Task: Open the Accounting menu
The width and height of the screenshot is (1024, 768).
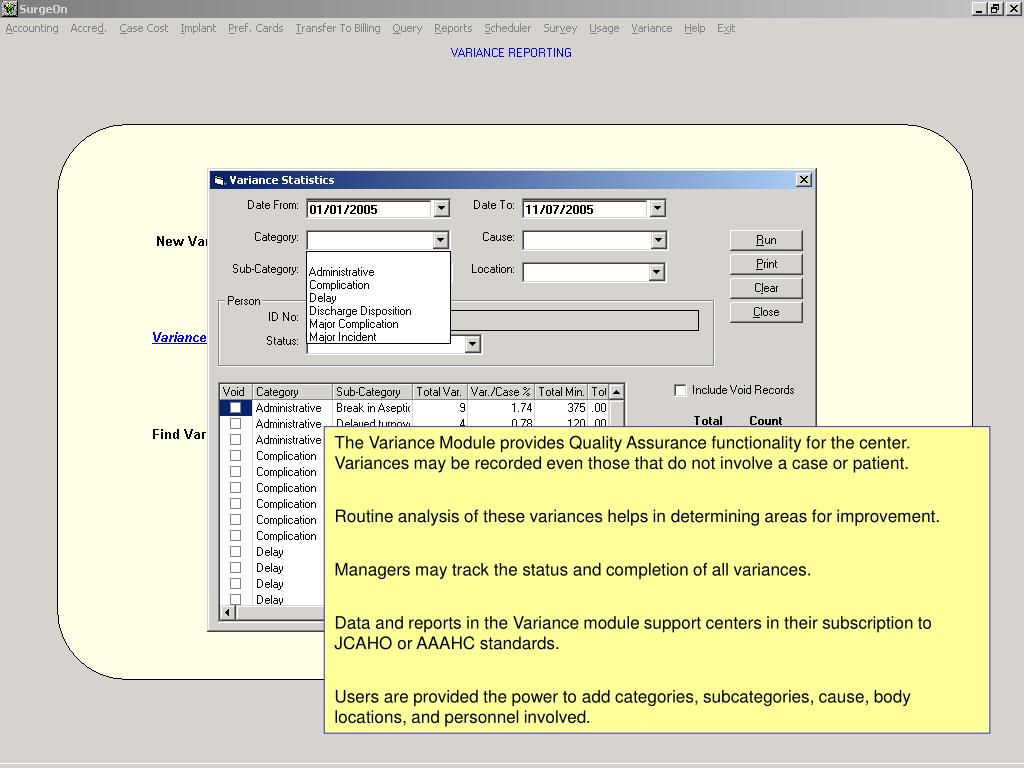Action: (32, 28)
